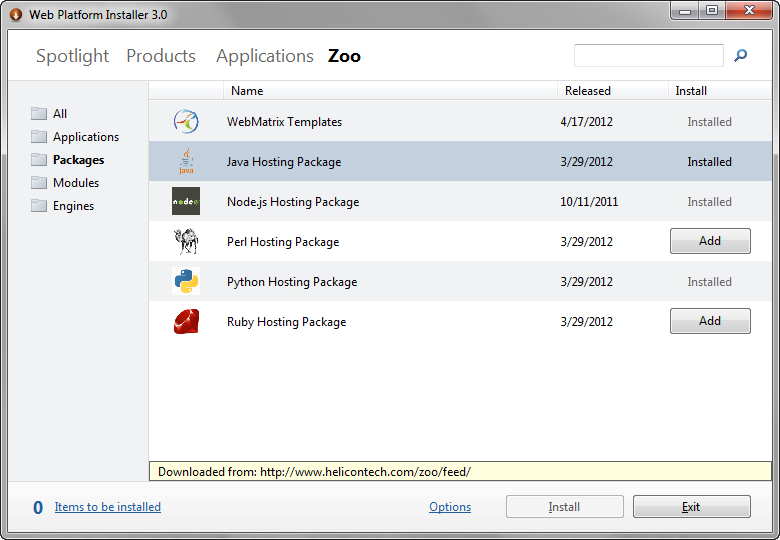Select the Zoo tab
The height and width of the screenshot is (540, 780).
344,56
